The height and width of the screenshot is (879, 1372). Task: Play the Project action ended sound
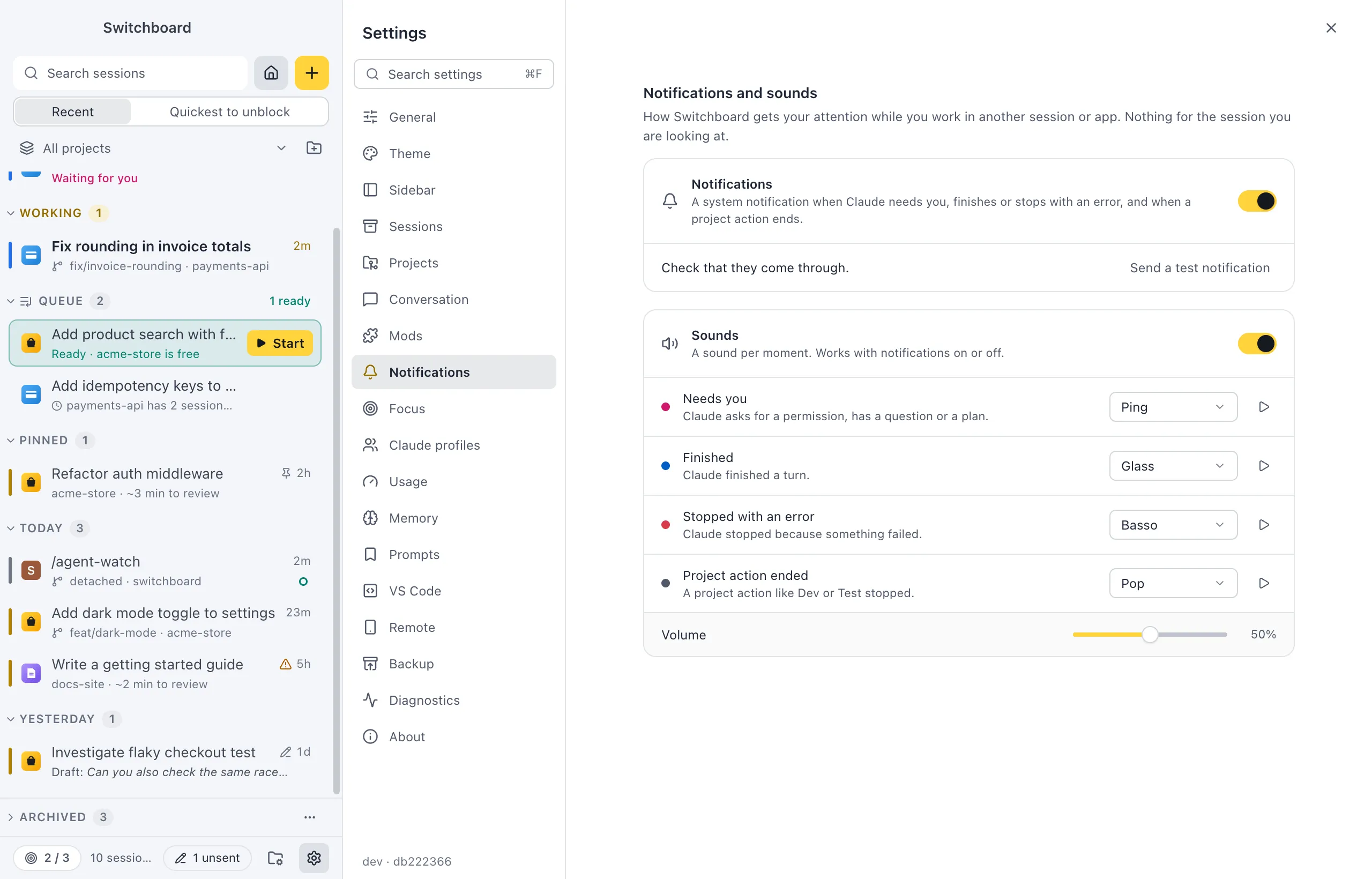[1264, 583]
